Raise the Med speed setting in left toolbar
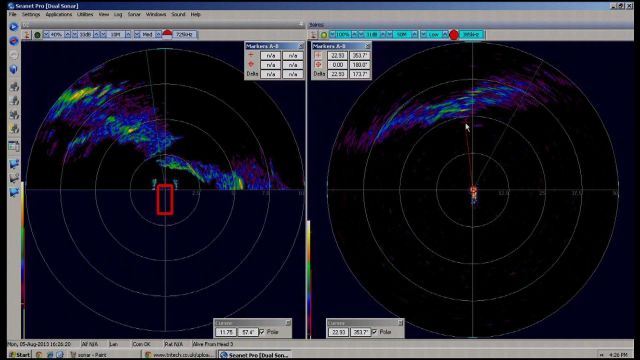The height and width of the screenshot is (360, 640). [x=158, y=35]
